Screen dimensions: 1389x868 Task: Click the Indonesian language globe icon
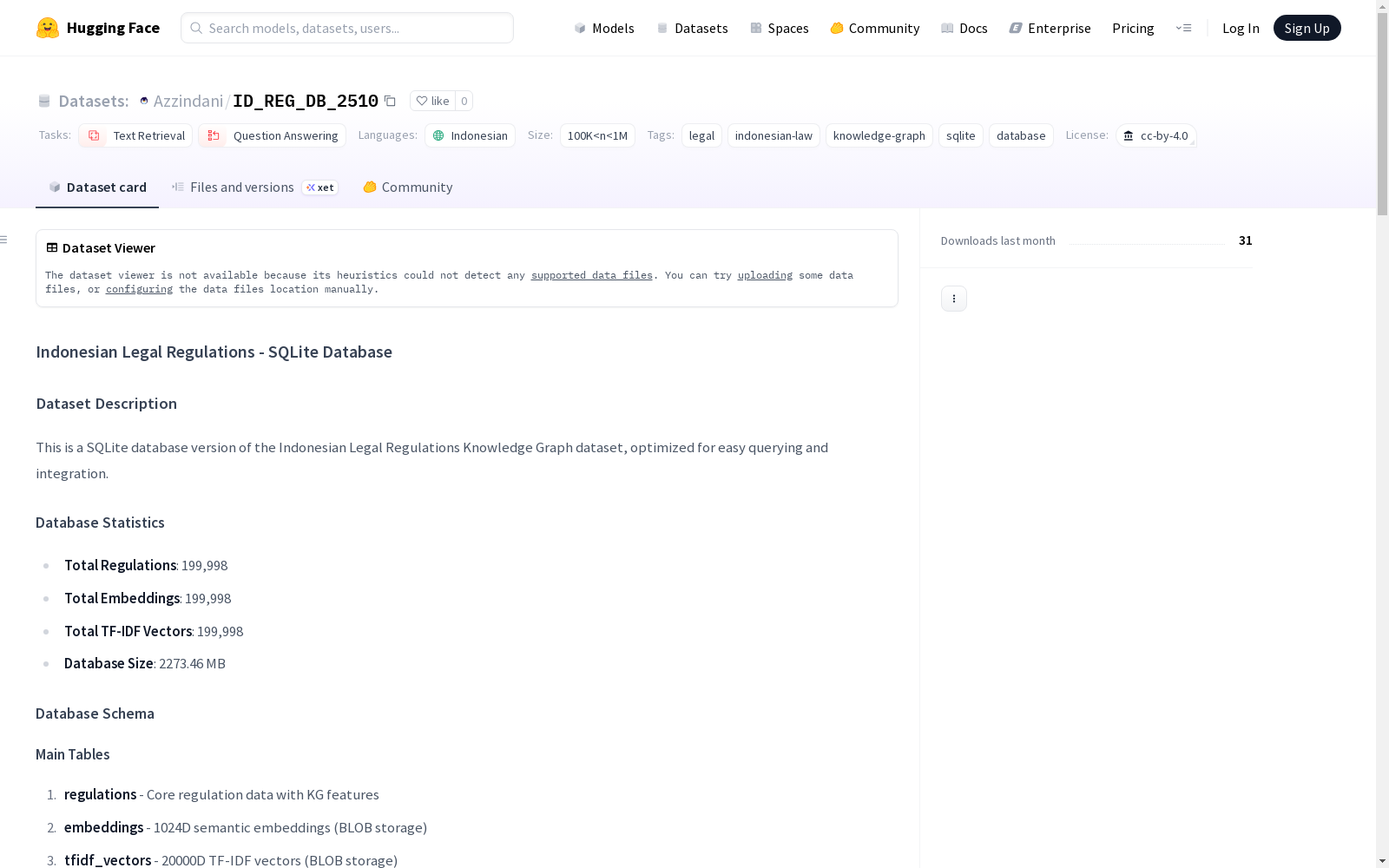point(438,135)
